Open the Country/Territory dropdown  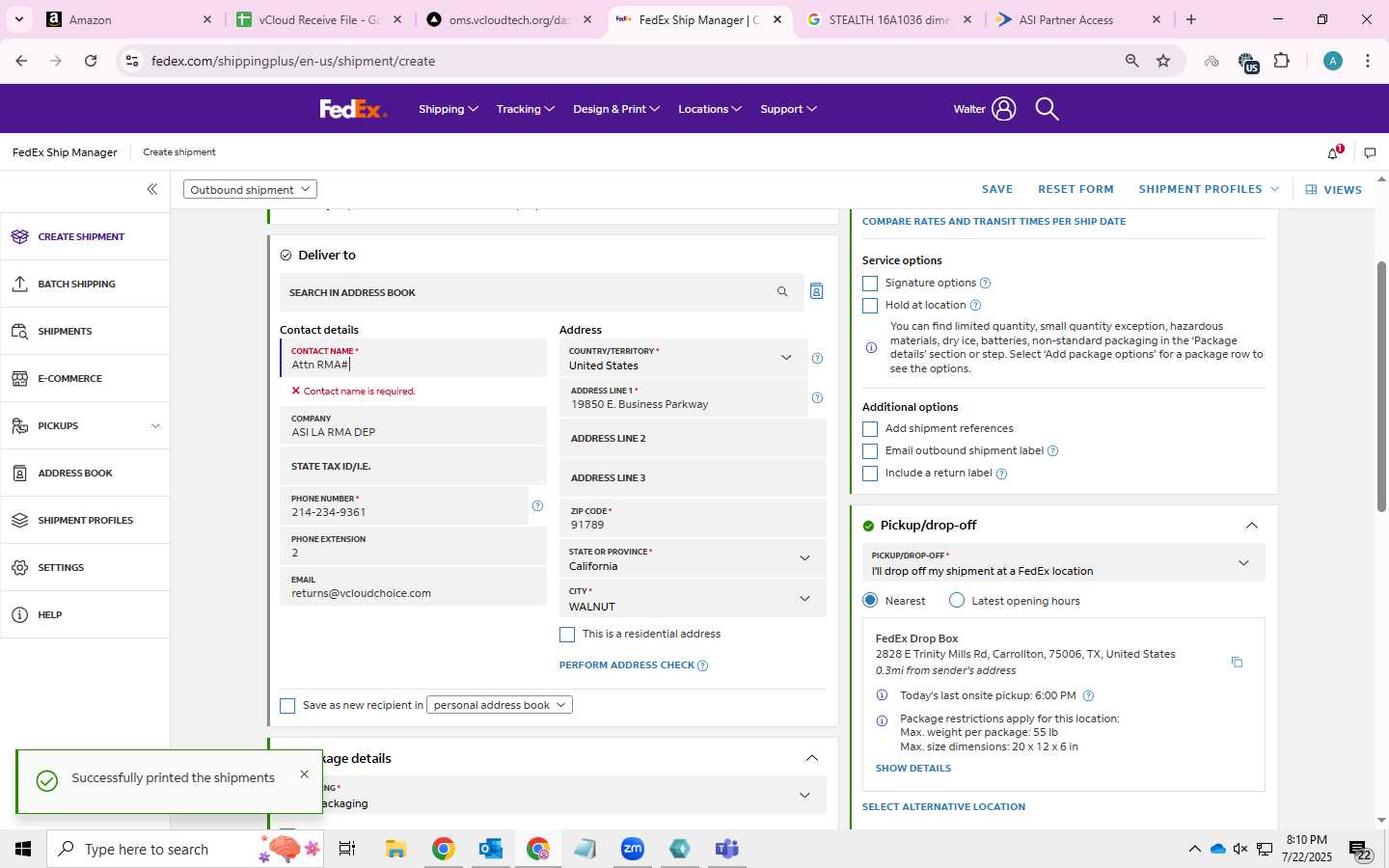pos(684,358)
